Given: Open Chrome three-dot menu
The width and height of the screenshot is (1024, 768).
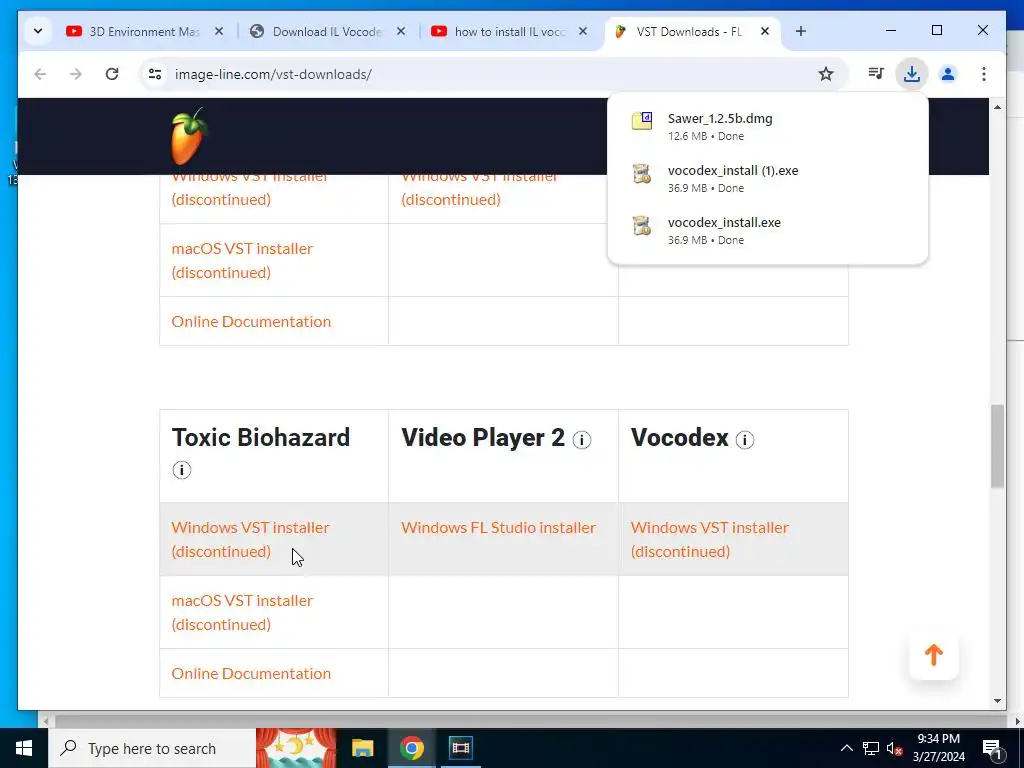Looking at the screenshot, I should 984,74.
